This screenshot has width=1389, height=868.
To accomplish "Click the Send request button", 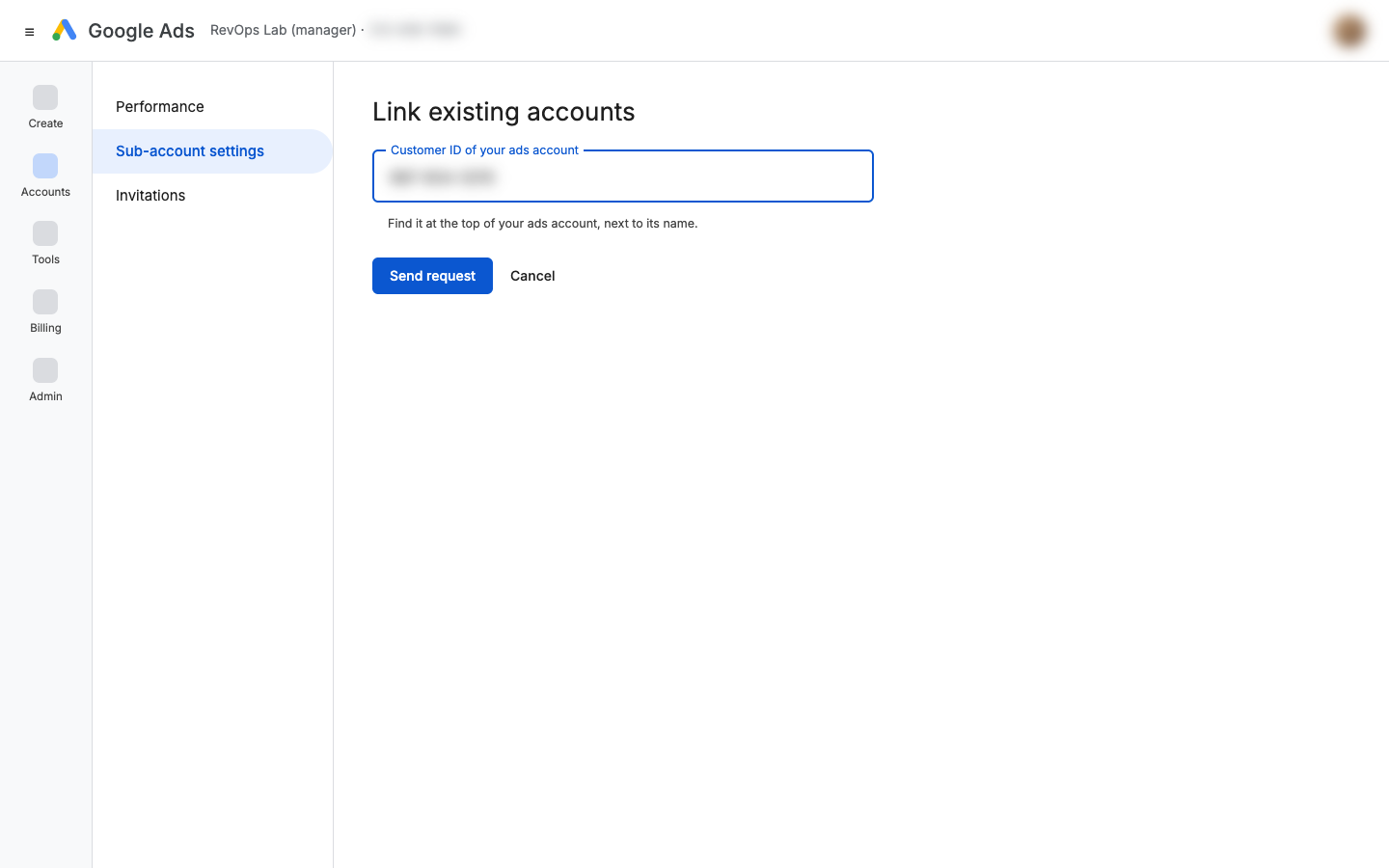I will click(x=432, y=276).
